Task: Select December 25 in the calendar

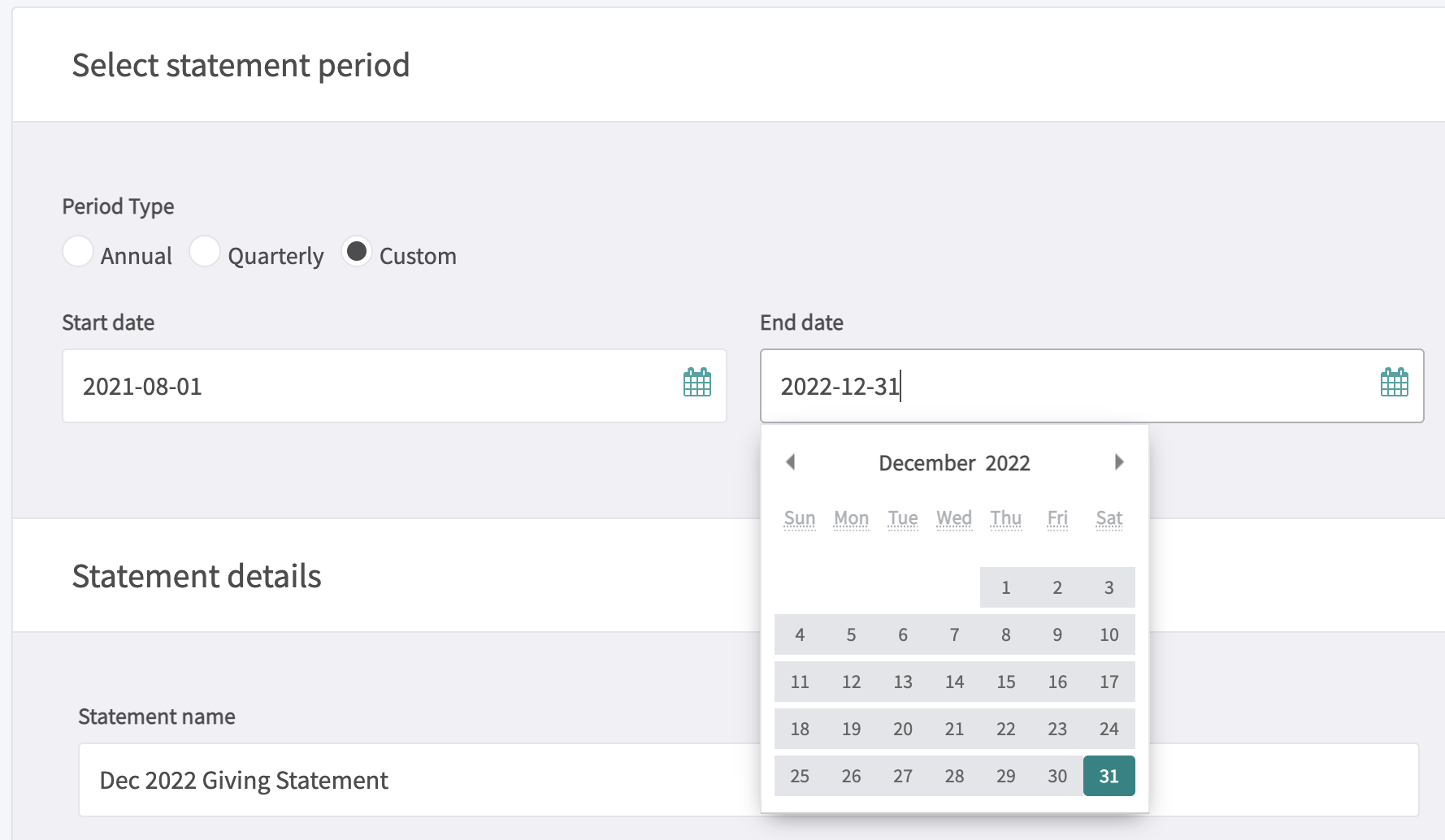Action: [x=799, y=776]
